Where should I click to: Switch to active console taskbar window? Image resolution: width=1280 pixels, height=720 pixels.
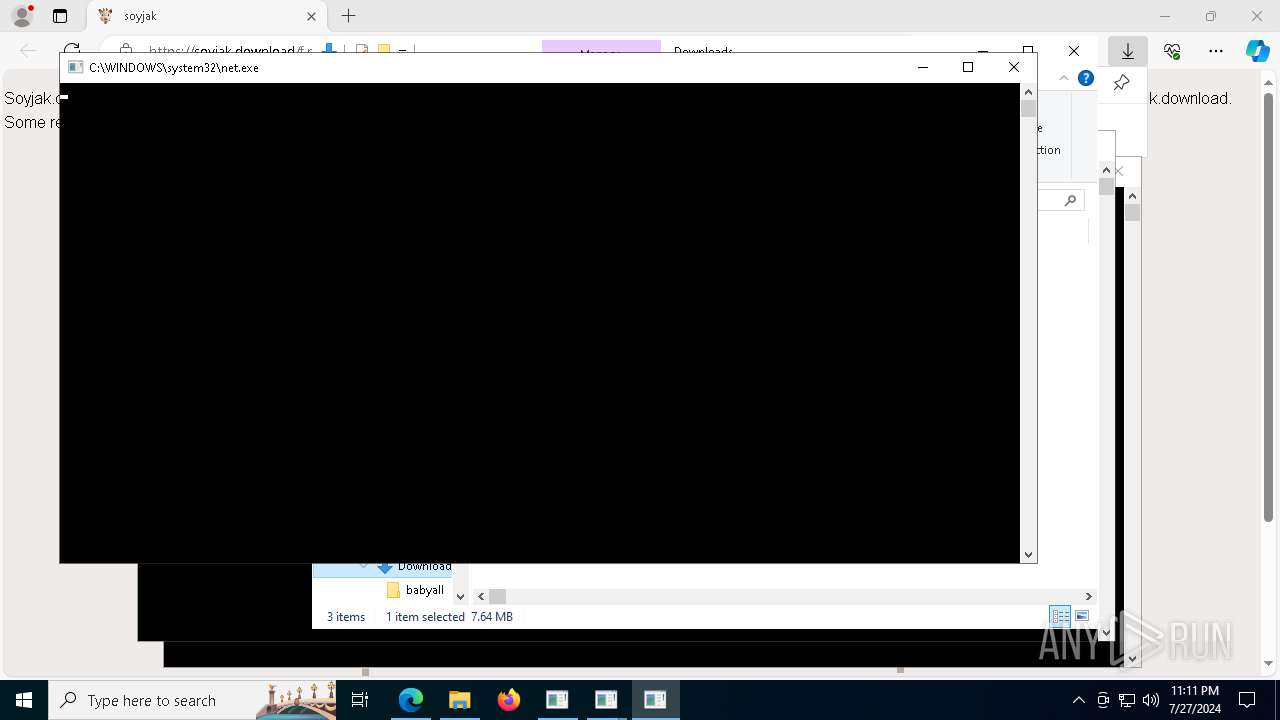655,700
